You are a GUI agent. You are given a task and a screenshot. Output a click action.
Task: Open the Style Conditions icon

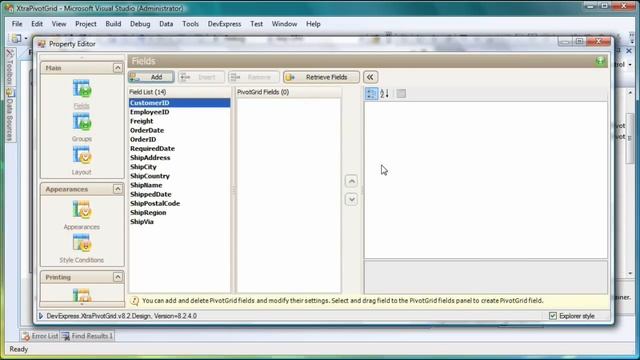coord(82,243)
